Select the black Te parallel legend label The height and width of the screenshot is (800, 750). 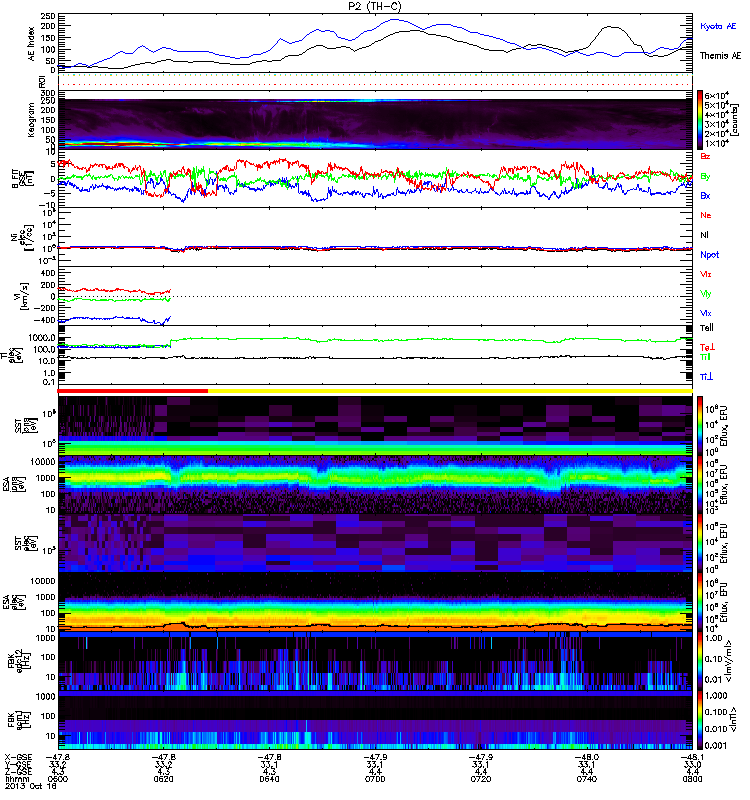(x=707, y=328)
